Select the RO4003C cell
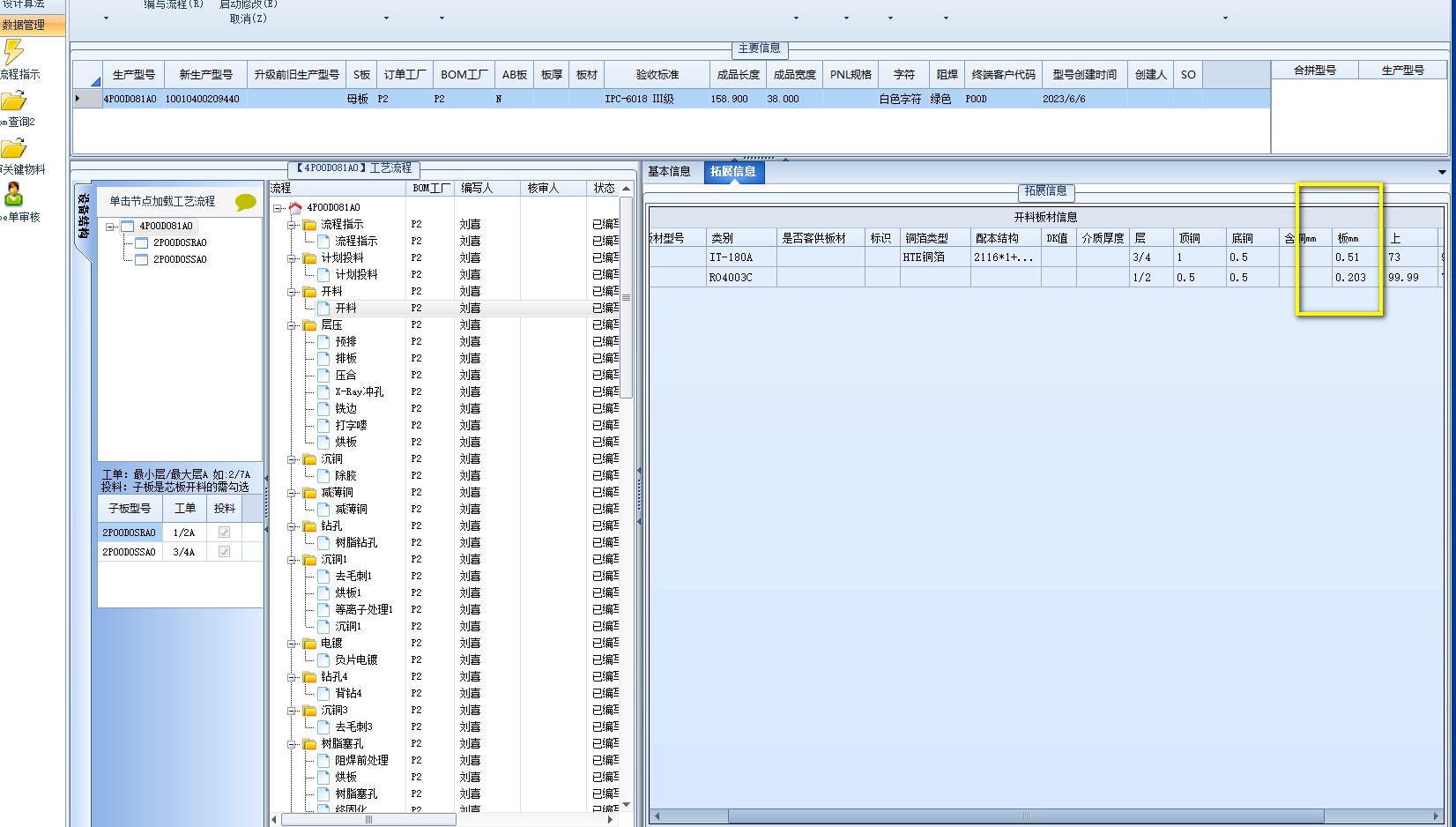The width and height of the screenshot is (1456, 827). pos(741,278)
